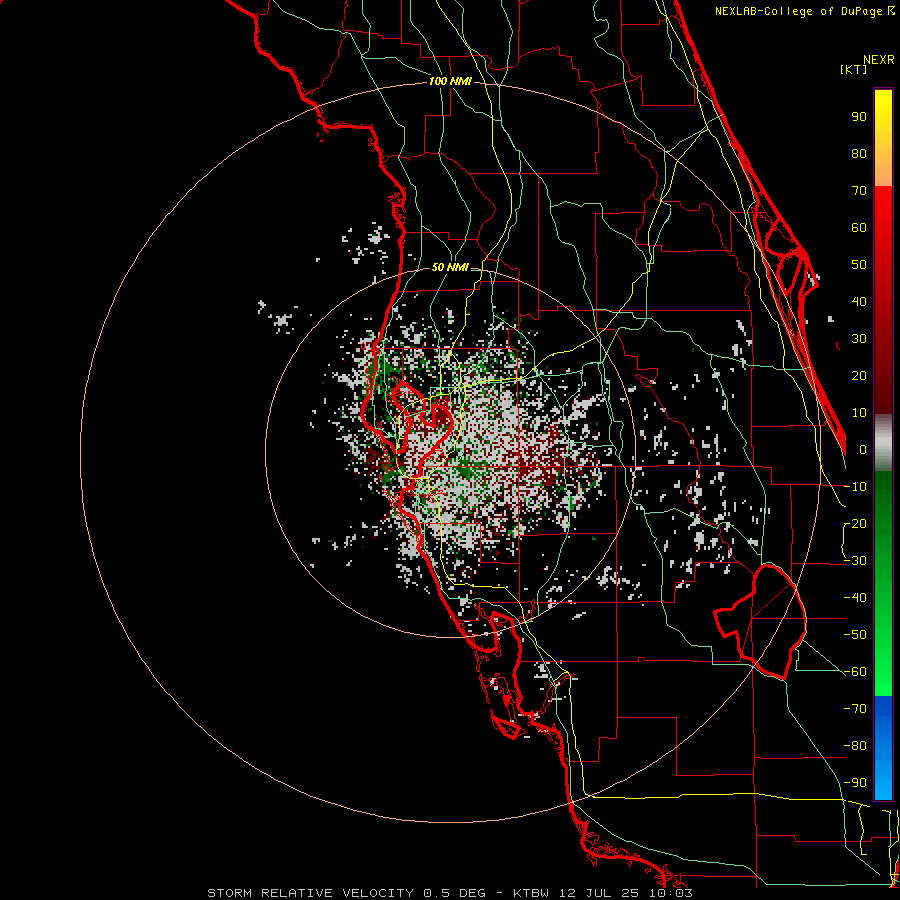This screenshot has width=900, height=900.
Task: Select the positive 40 value on the velocity scale
Action: pyautogui.click(x=859, y=301)
